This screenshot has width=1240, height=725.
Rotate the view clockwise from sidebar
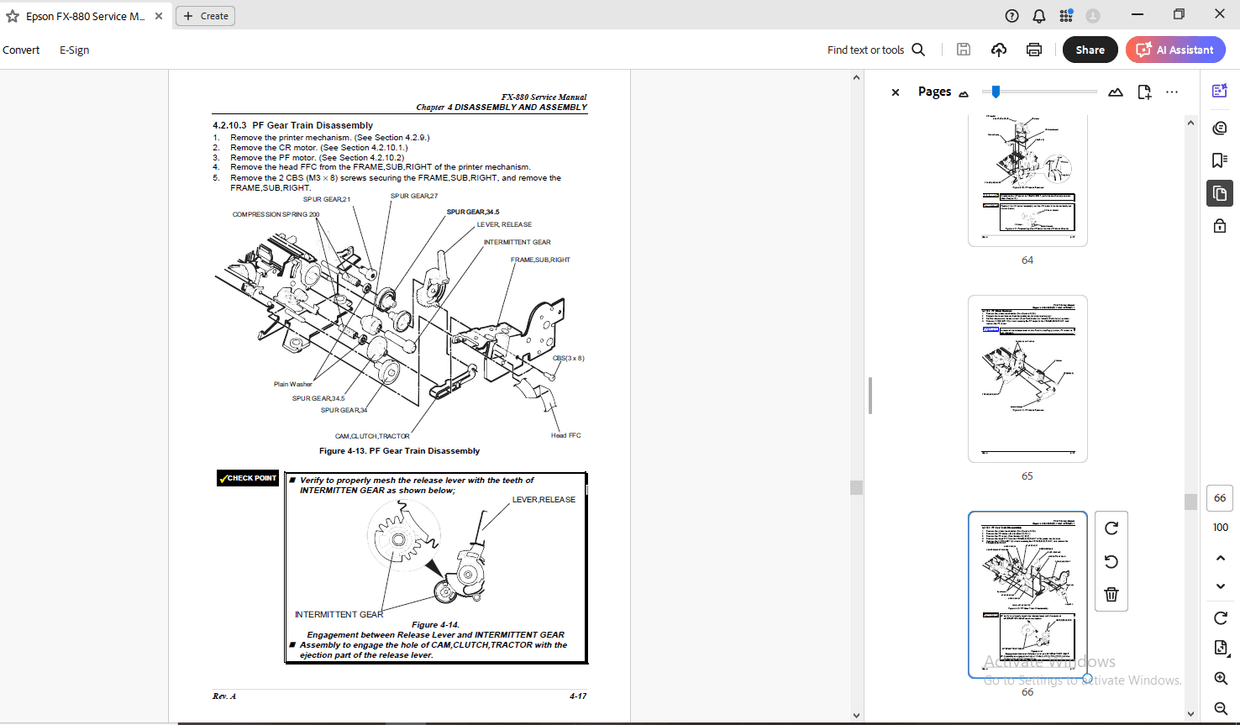(1220, 618)
